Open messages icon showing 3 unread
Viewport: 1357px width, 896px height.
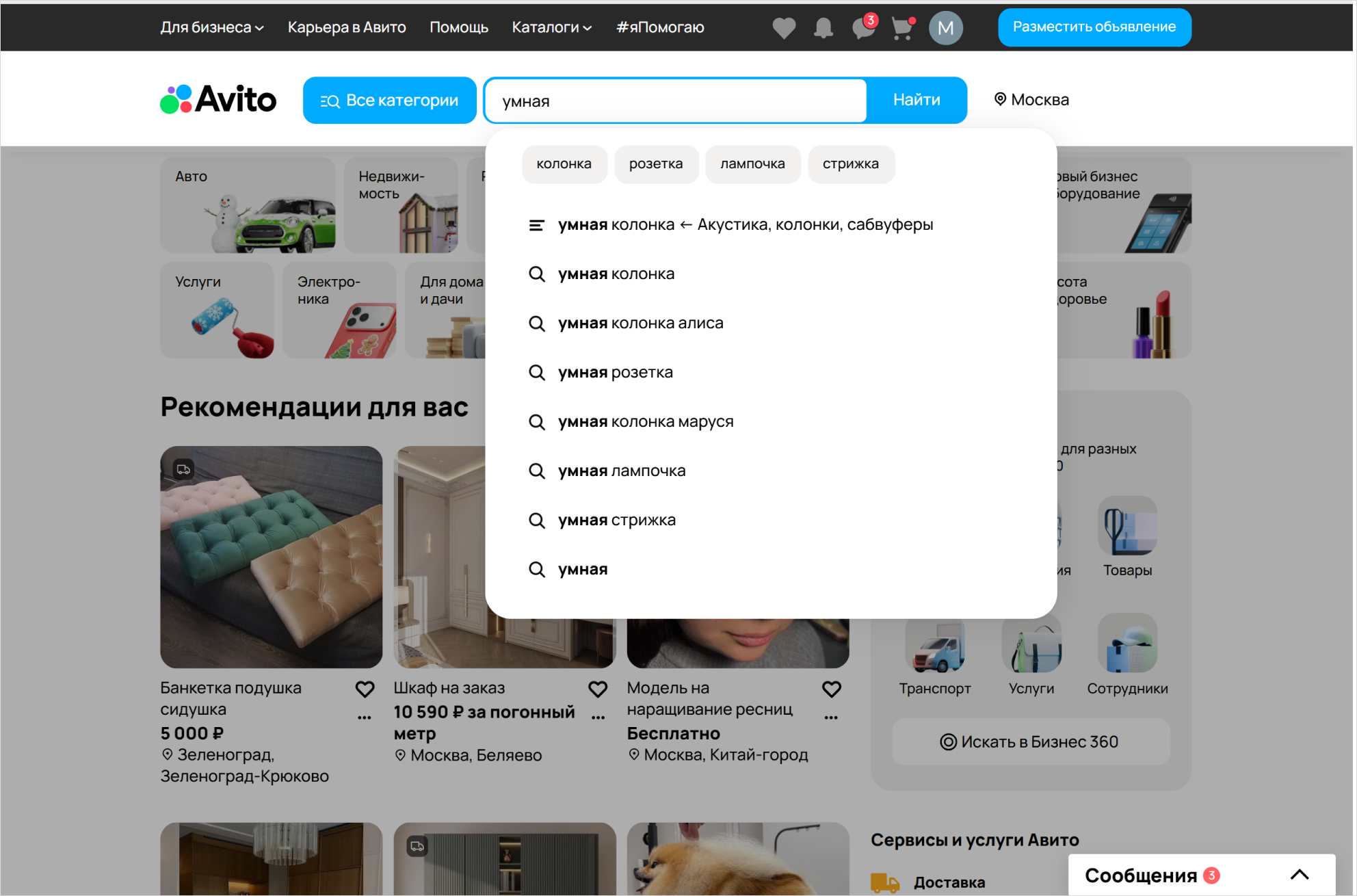[x=862, y=28]
